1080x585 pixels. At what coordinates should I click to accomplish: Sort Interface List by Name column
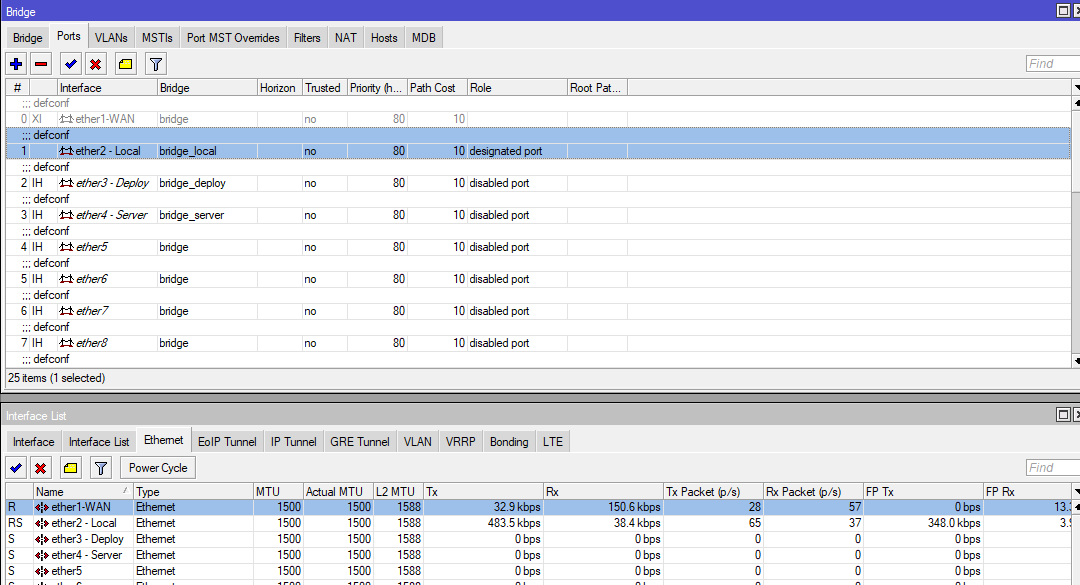(83, 491)
